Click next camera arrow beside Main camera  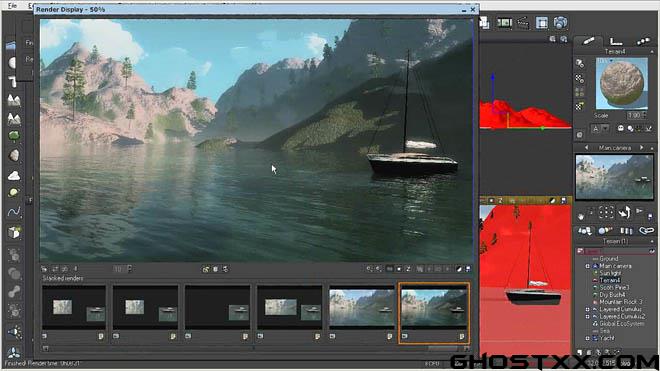(x=641, y=148)
